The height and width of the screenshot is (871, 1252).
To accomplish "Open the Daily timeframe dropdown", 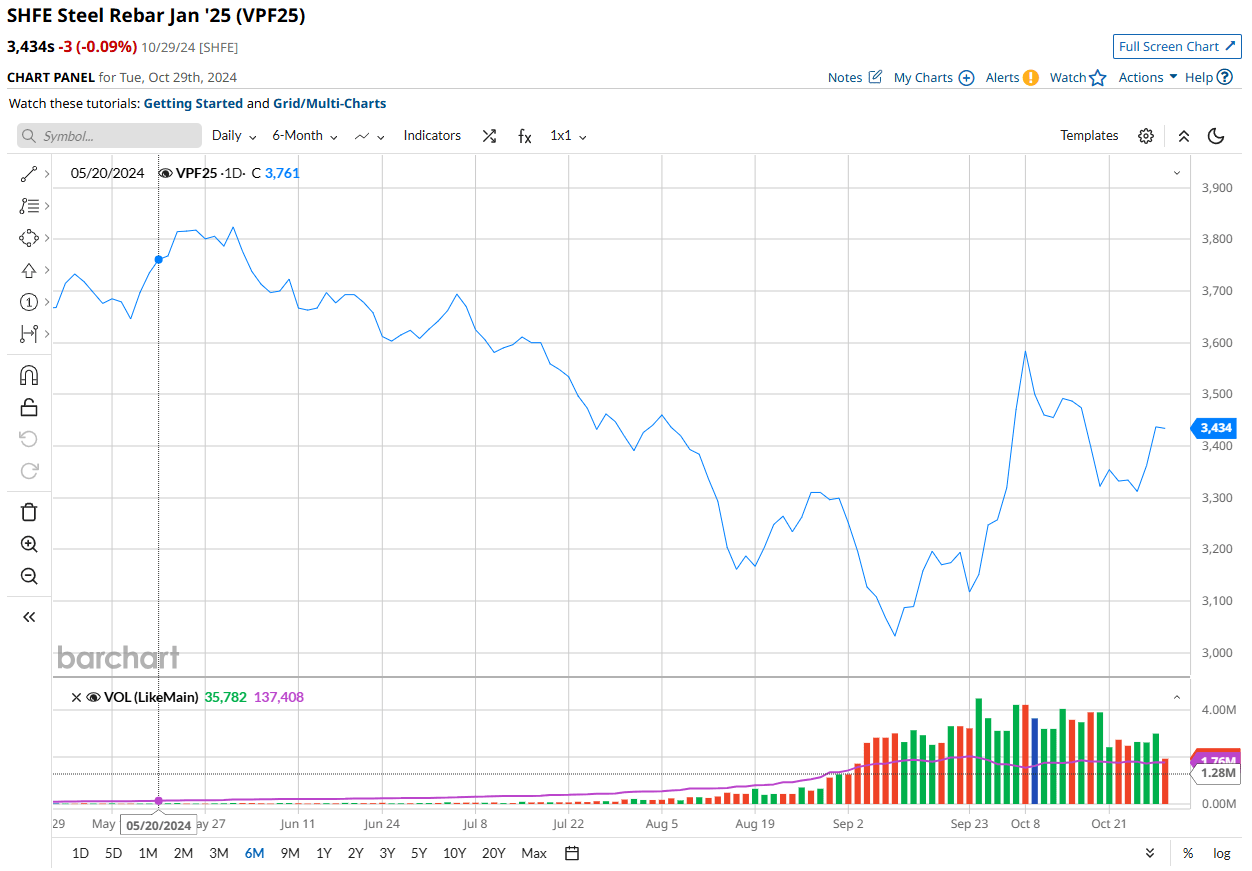I will [x=233, y=135].
